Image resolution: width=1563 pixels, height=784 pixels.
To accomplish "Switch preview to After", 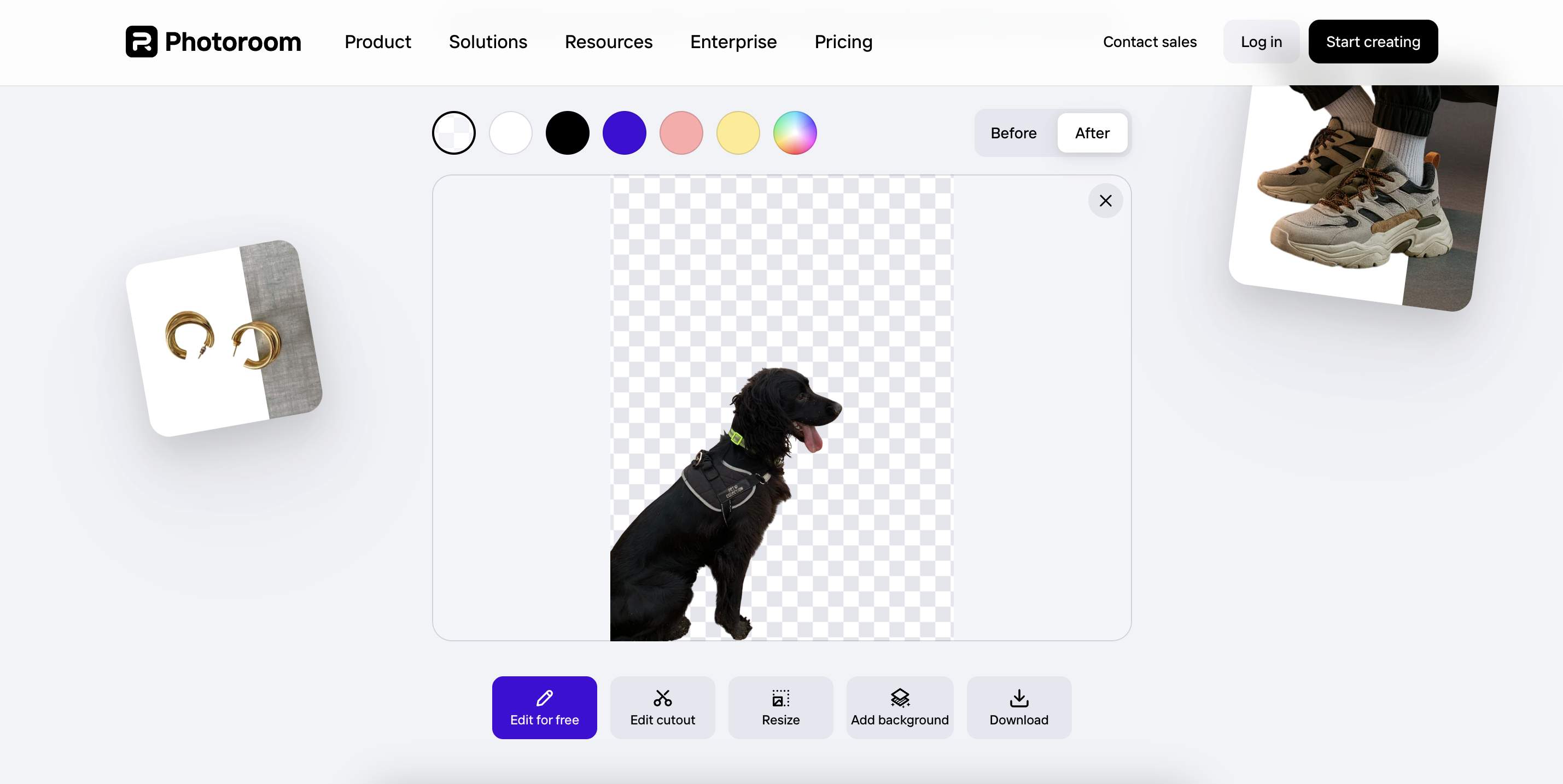I will point(1092,133).
